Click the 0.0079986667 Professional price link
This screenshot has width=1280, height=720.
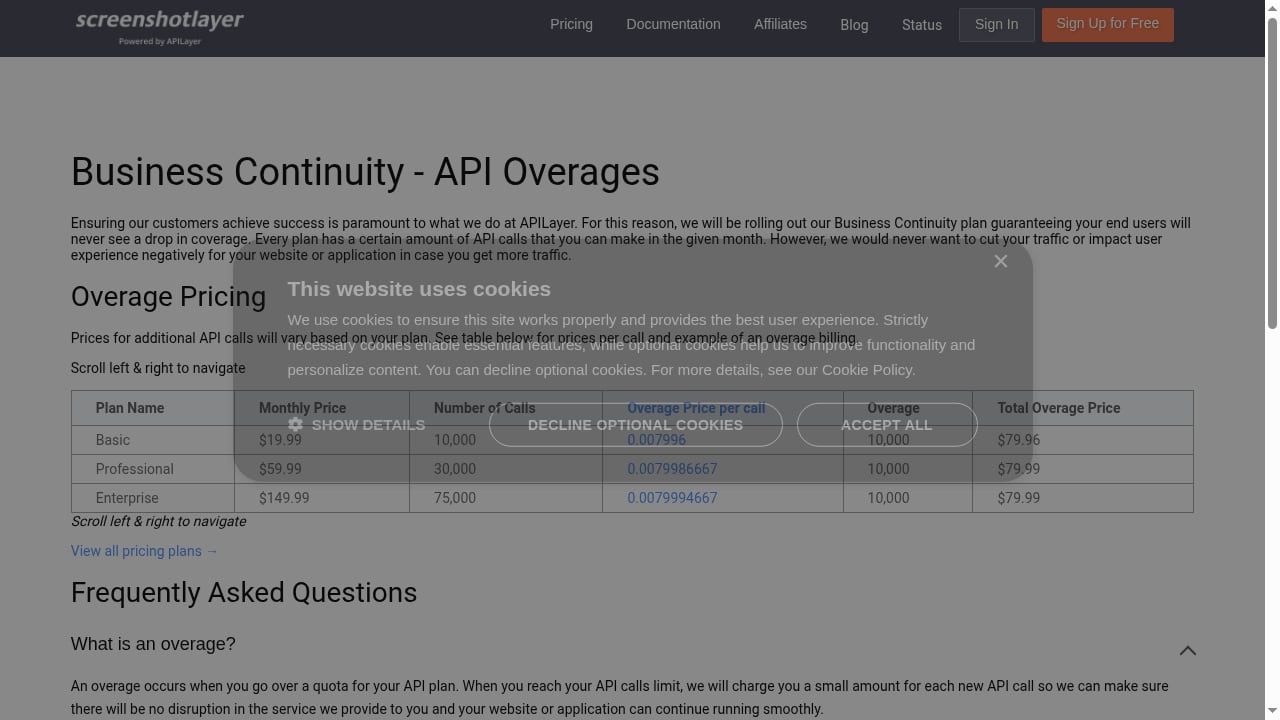pos(672,469)
